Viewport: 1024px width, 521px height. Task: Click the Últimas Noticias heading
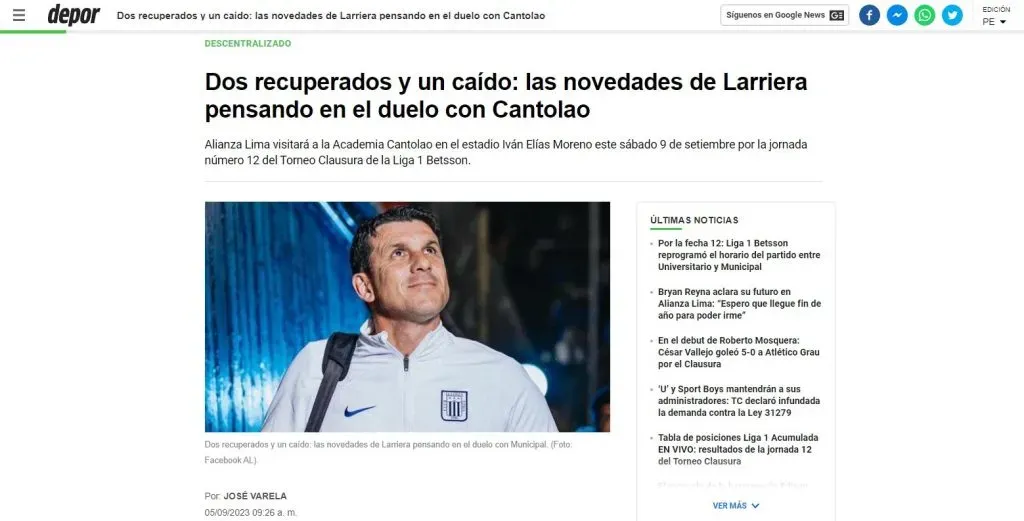(694, 220)
